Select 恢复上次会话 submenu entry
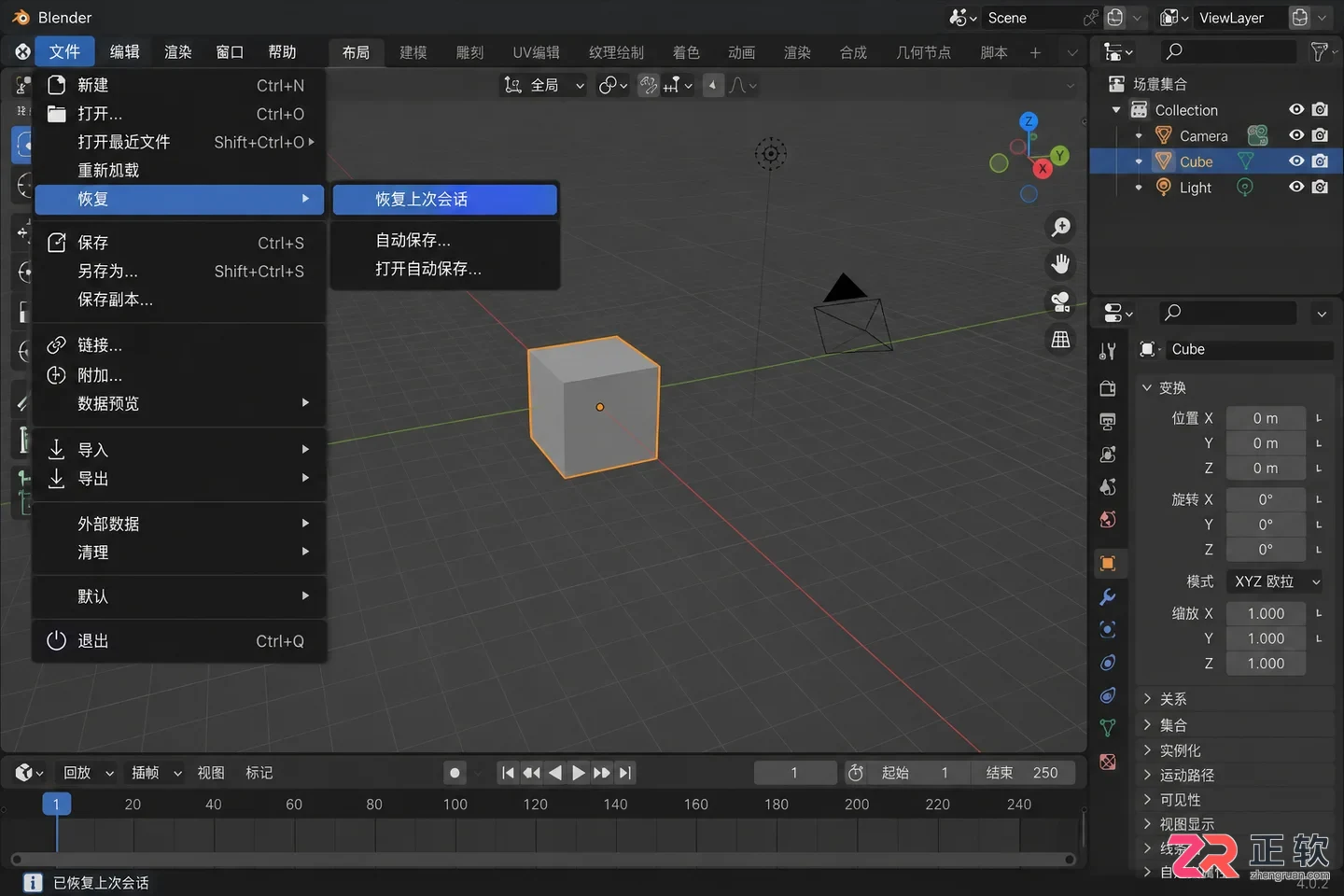 click(x=445, y=200)
